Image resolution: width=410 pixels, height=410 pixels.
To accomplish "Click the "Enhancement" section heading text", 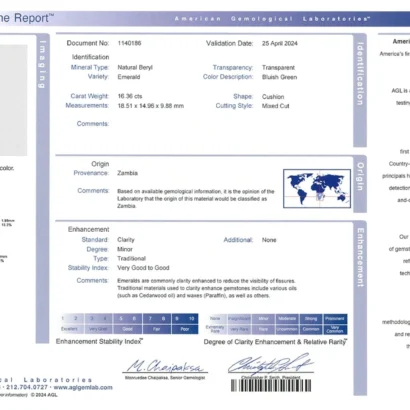I will point(88,229).
